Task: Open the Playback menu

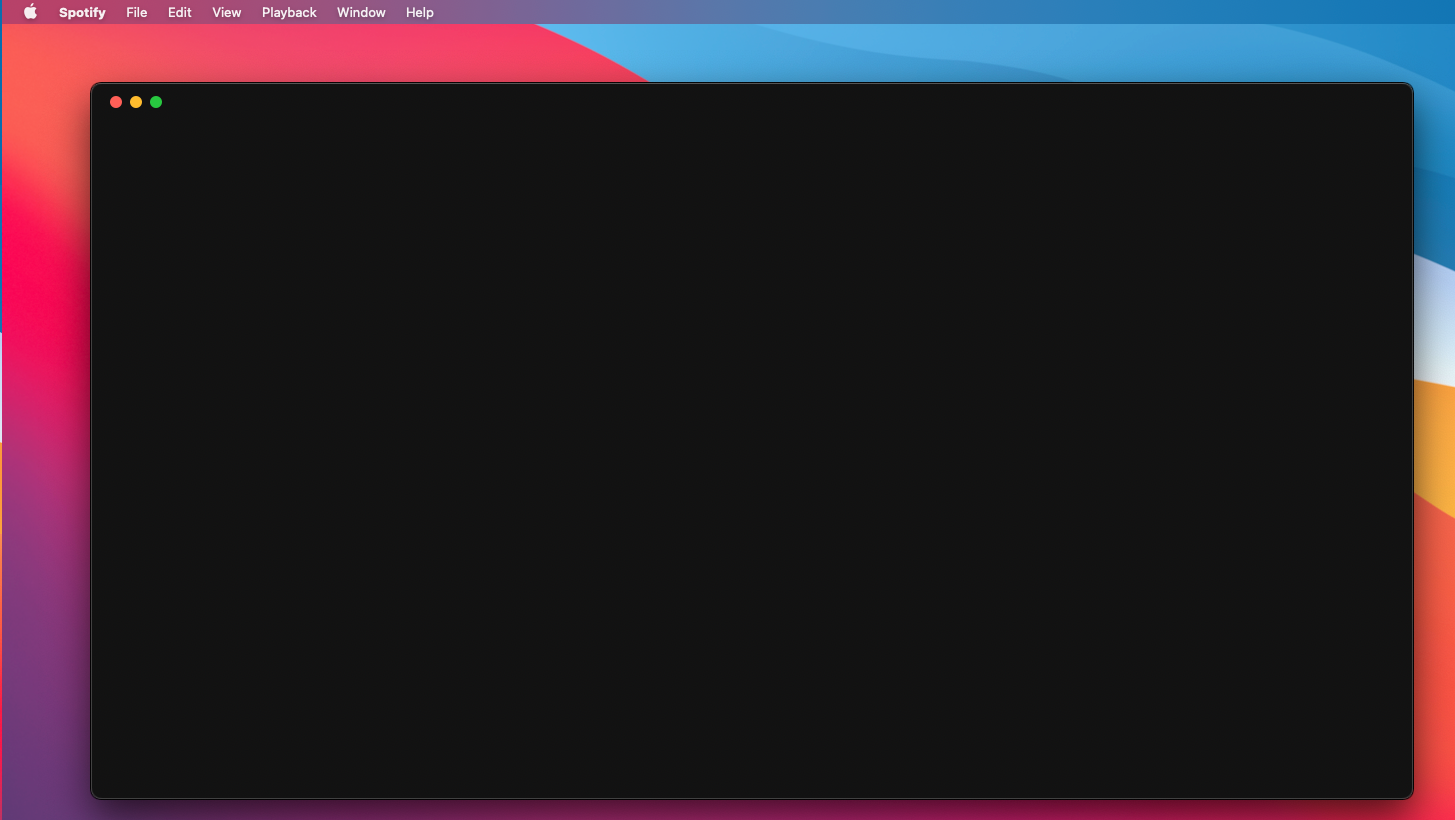Action: coord(289,12)
